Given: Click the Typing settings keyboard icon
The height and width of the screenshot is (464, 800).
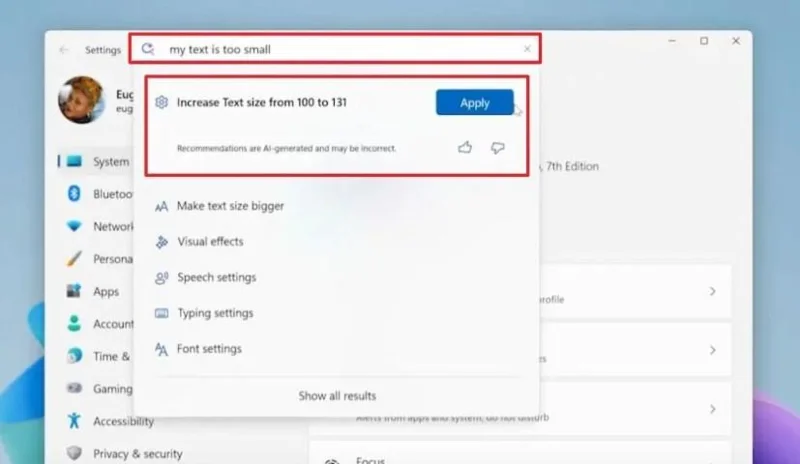Looking at the screenshot, I should 161,313.
